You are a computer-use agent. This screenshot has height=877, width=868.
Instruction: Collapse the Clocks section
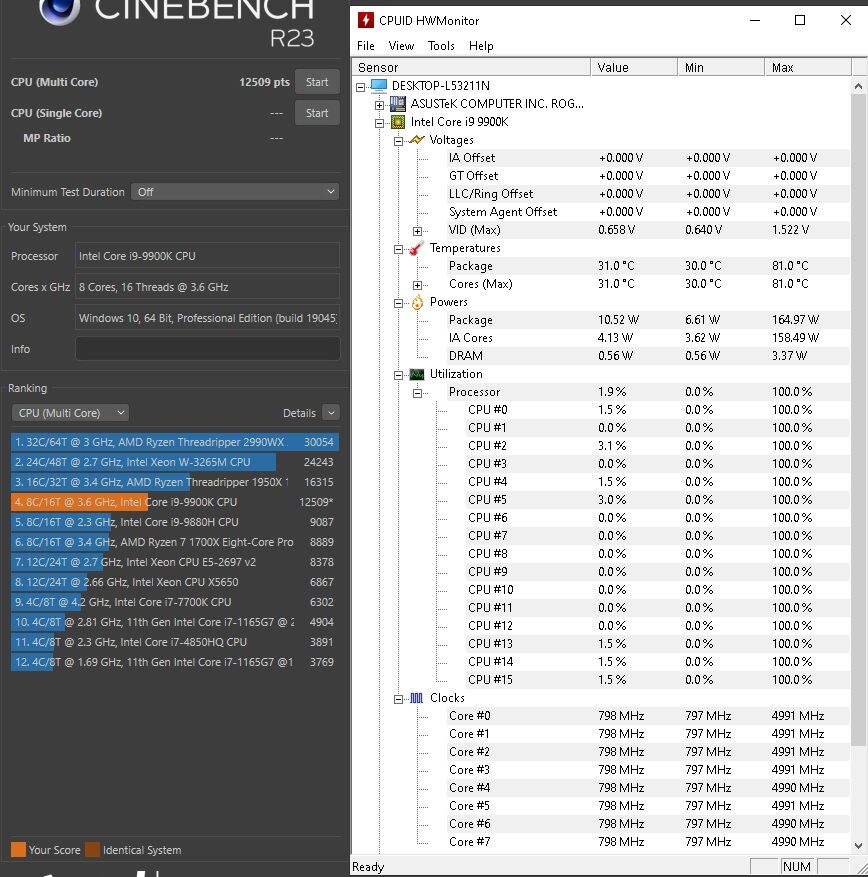(x=399, y=699)
